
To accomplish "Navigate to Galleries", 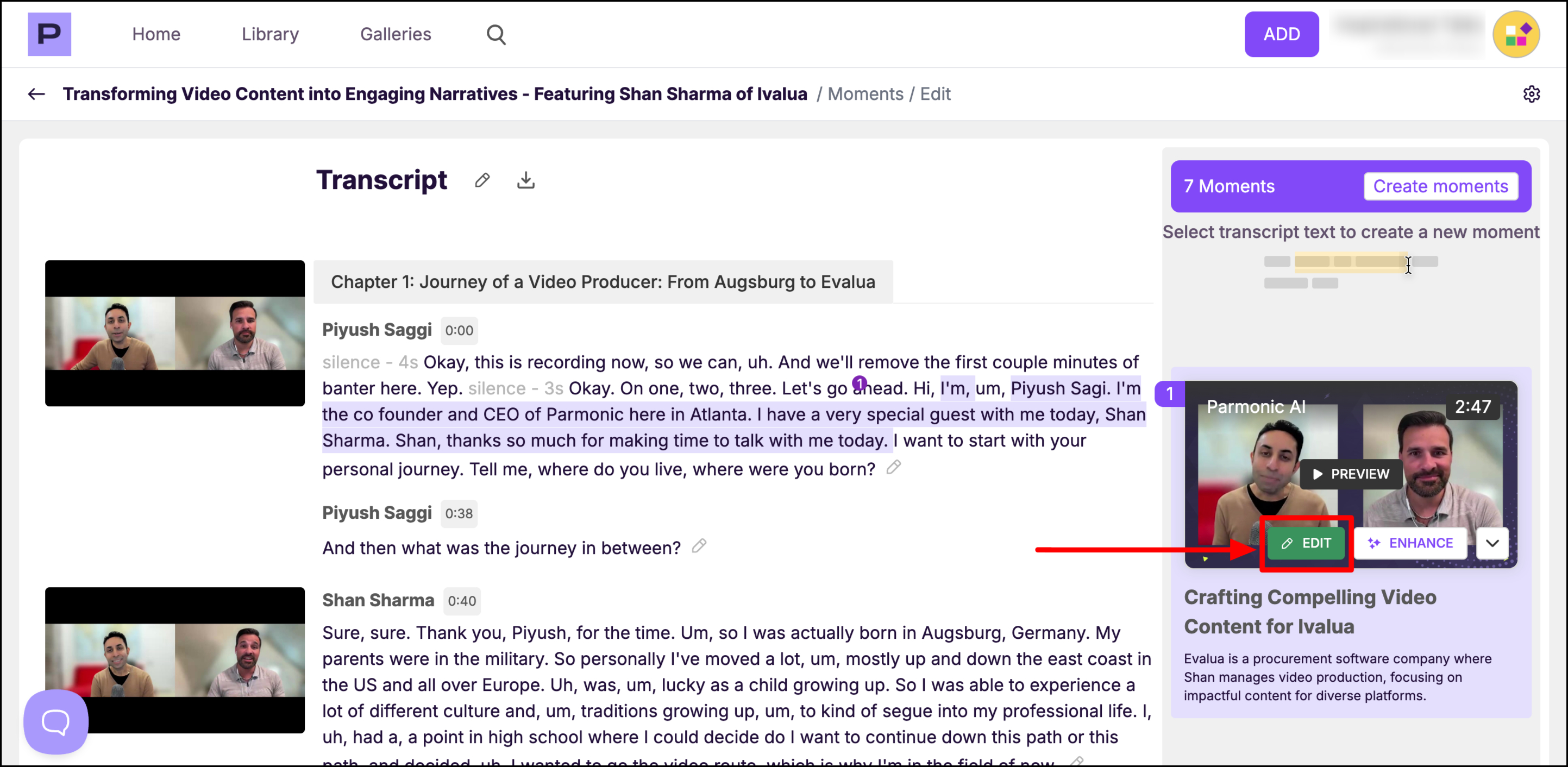I will 396,34.
